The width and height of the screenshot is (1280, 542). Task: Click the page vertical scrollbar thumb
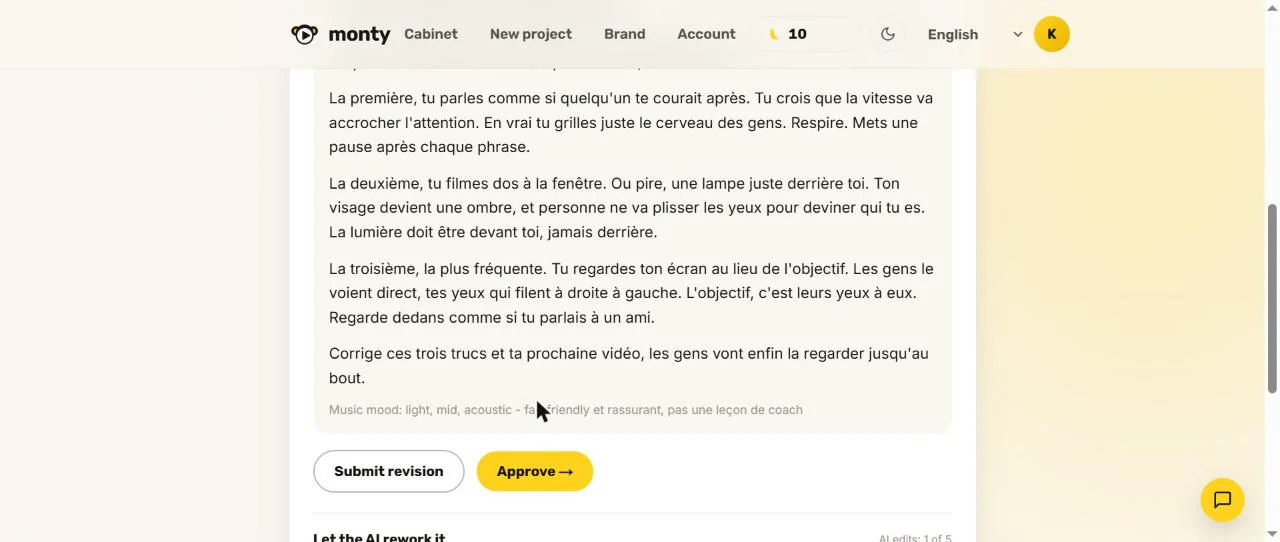click(1272, 298)
